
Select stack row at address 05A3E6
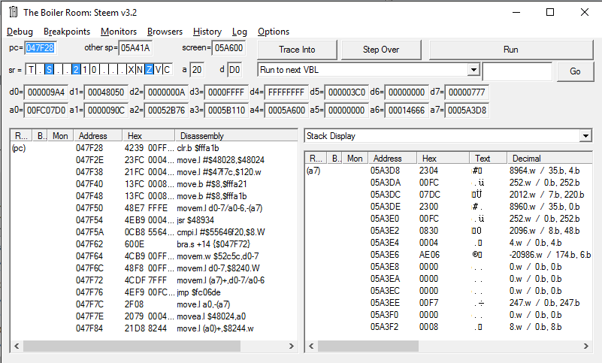[448, 255]
